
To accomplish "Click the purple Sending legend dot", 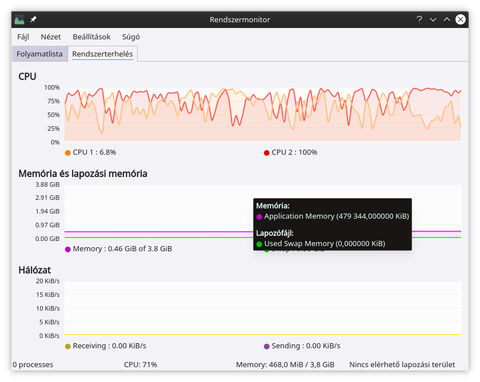I will [266, 346].
